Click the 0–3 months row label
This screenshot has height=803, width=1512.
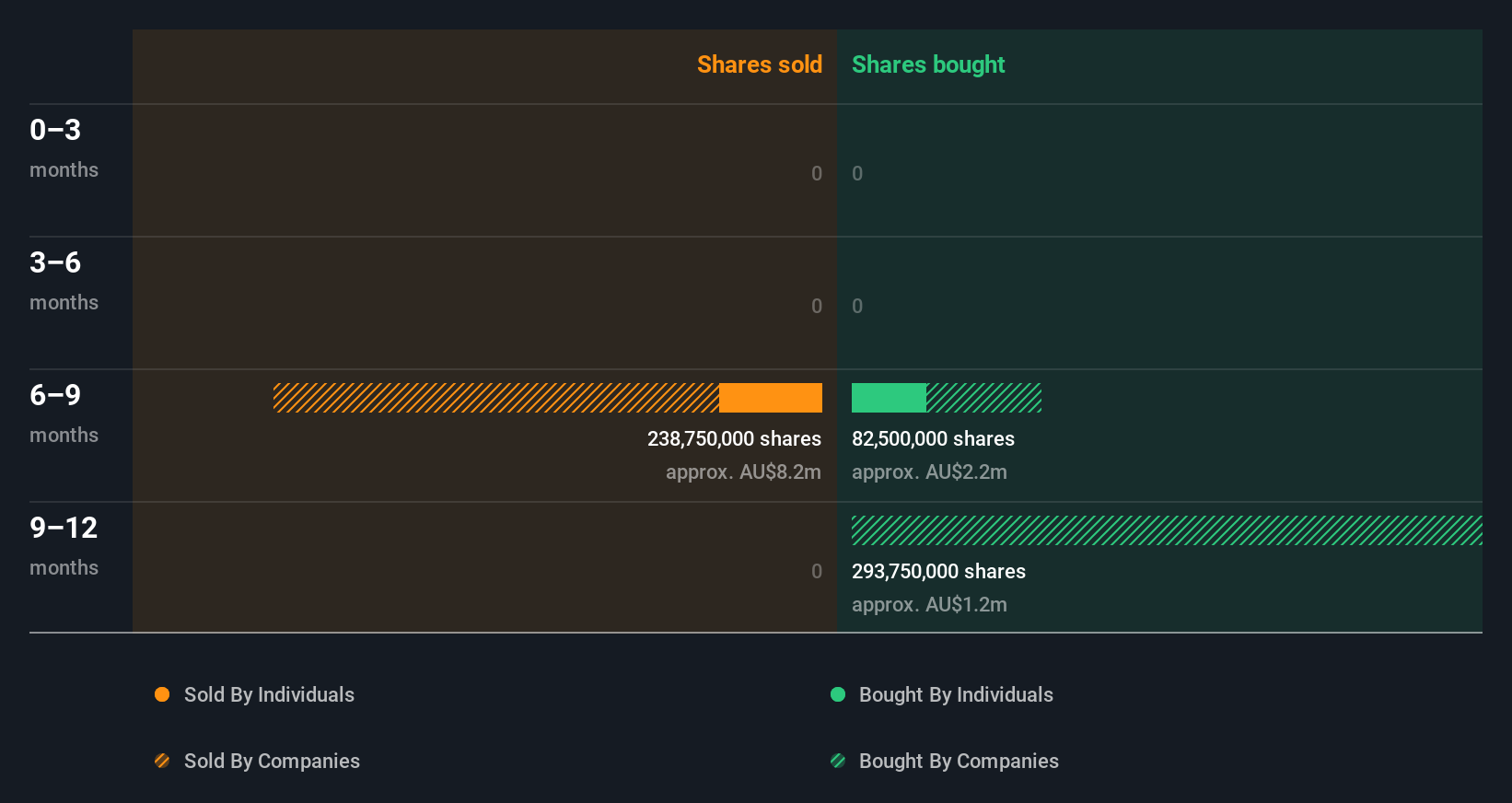[x=64, y=148]
